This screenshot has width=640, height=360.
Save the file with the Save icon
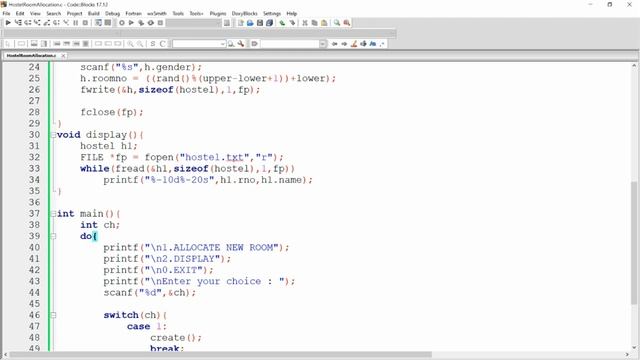pos(260,23)
